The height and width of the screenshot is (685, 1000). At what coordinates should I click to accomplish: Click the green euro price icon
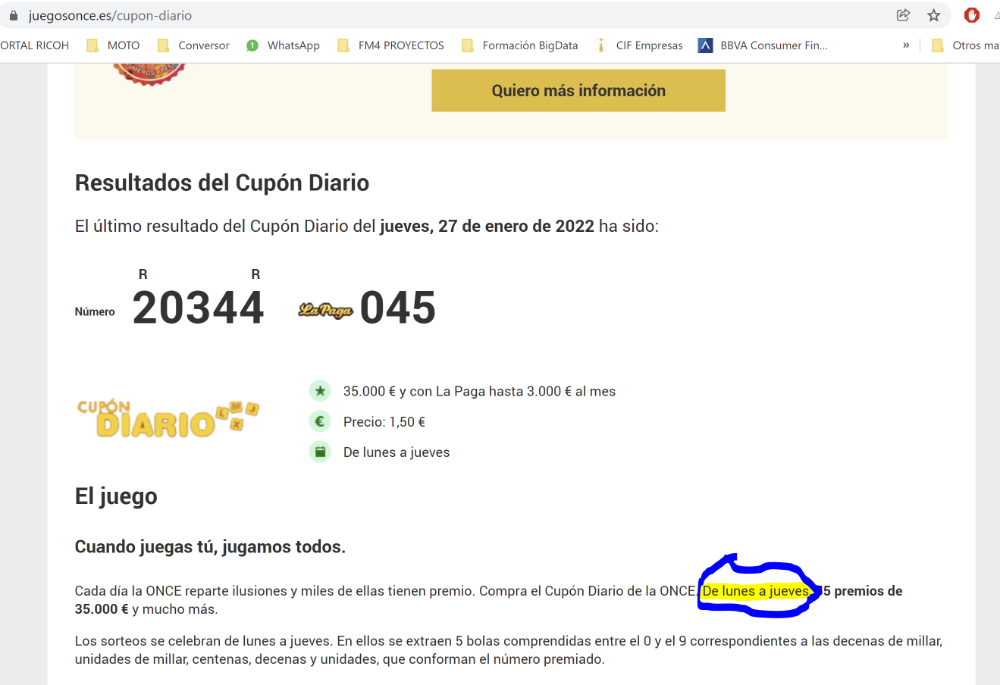click(320, 422)
